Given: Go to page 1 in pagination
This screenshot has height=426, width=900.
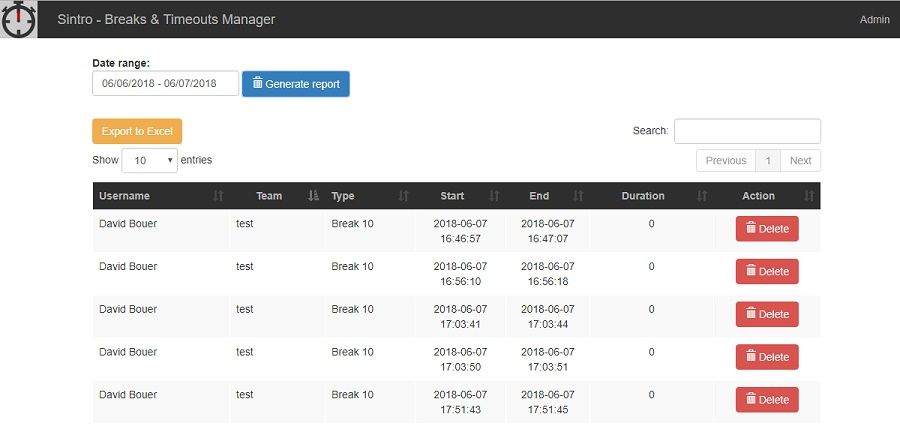Looking at the screenshot, I should (768, 161).
